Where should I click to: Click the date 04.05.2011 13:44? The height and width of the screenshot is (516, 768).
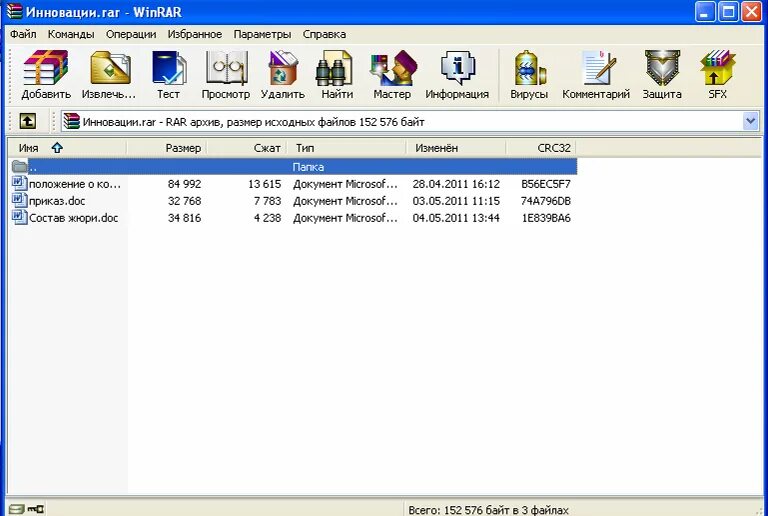(456, 218)
